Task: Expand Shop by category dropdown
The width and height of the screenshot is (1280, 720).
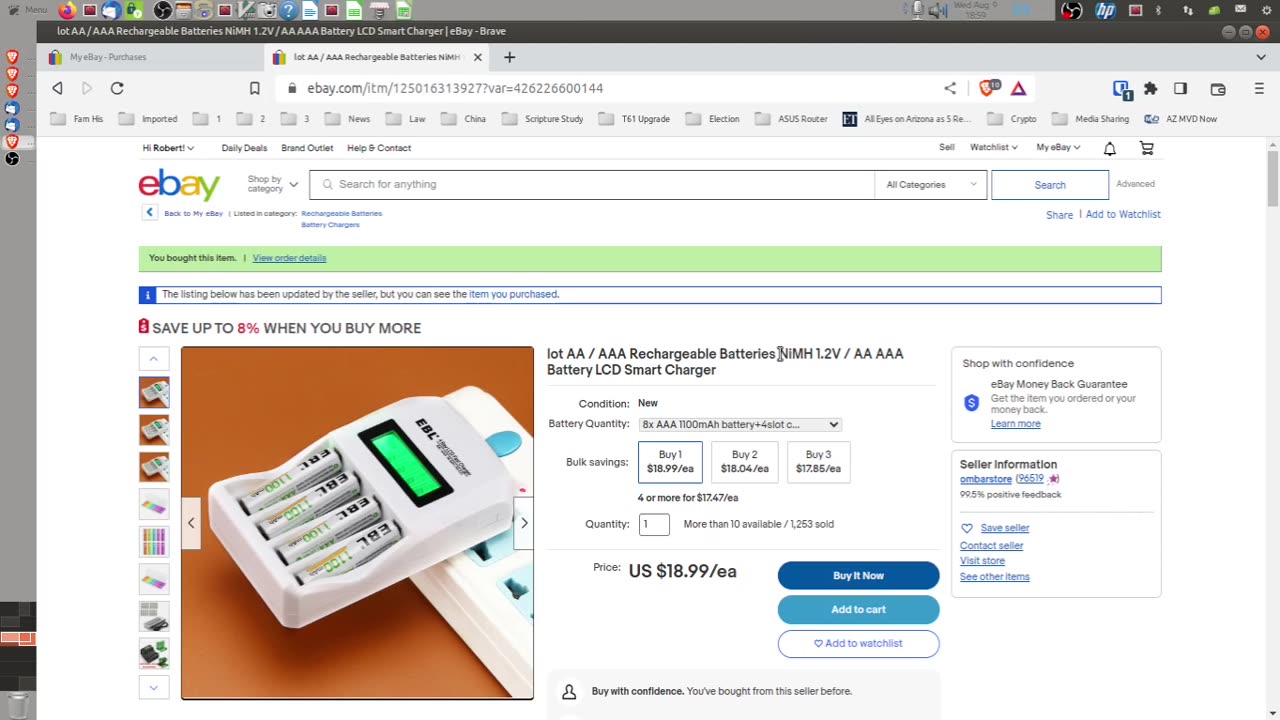Action: click(x=272, y=184)
